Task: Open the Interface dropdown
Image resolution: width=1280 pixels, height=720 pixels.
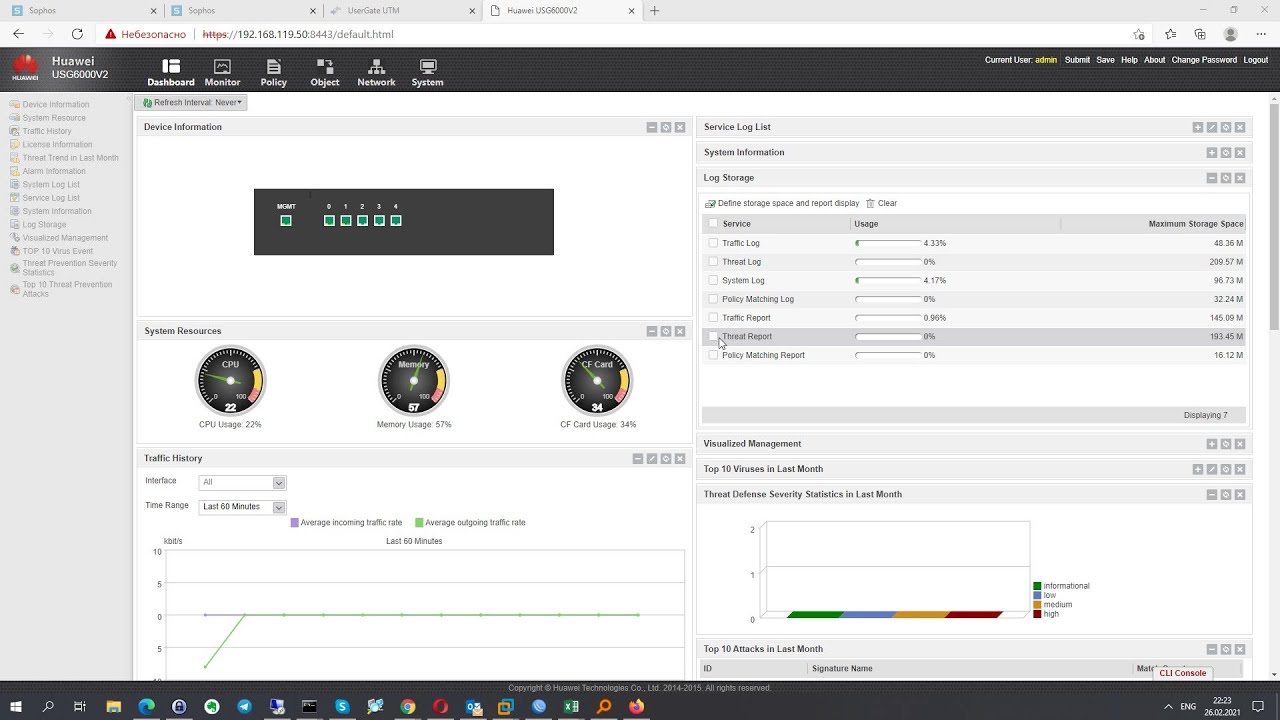Action: (242, 483)
